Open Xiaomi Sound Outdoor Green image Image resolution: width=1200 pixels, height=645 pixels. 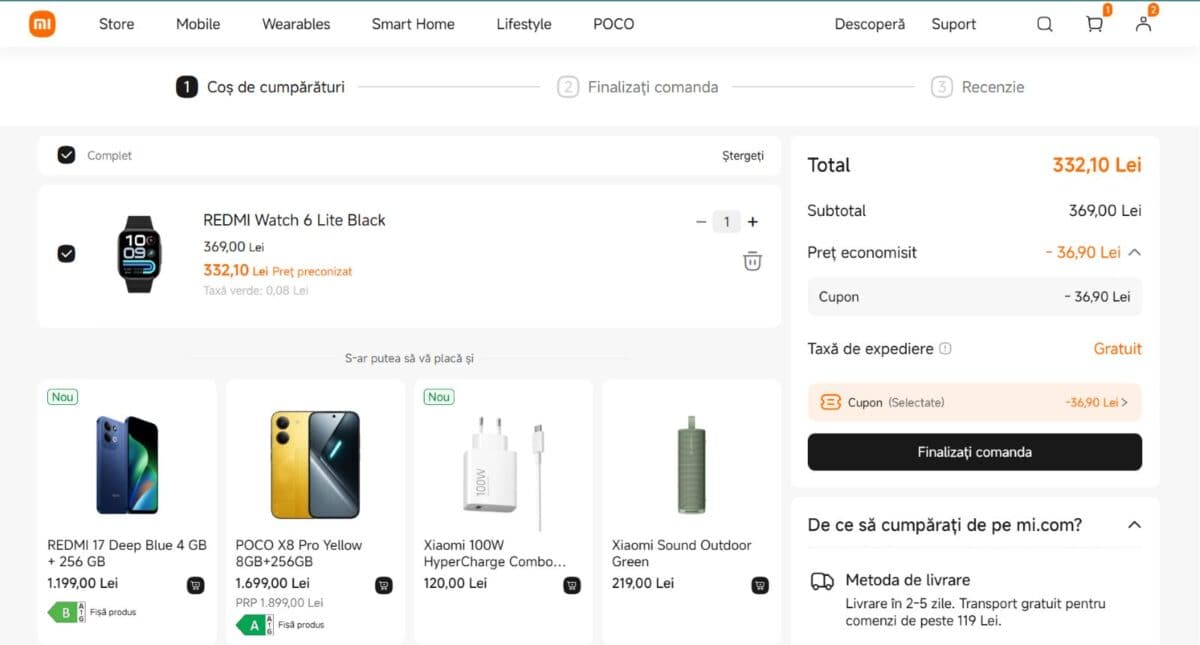691,465
